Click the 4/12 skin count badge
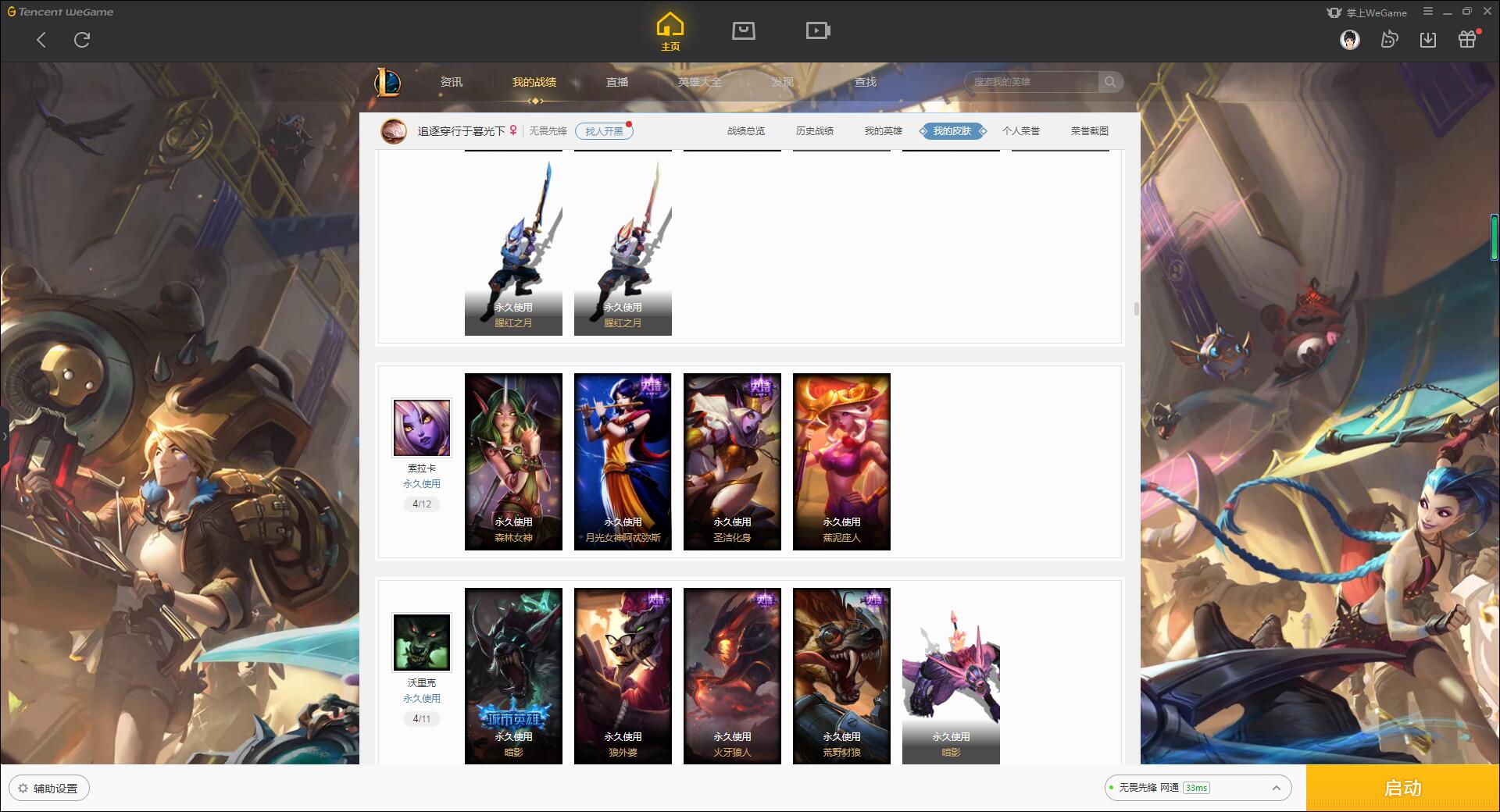The image size is (1500, 812). pyautogui.click(x=422, y=504)
